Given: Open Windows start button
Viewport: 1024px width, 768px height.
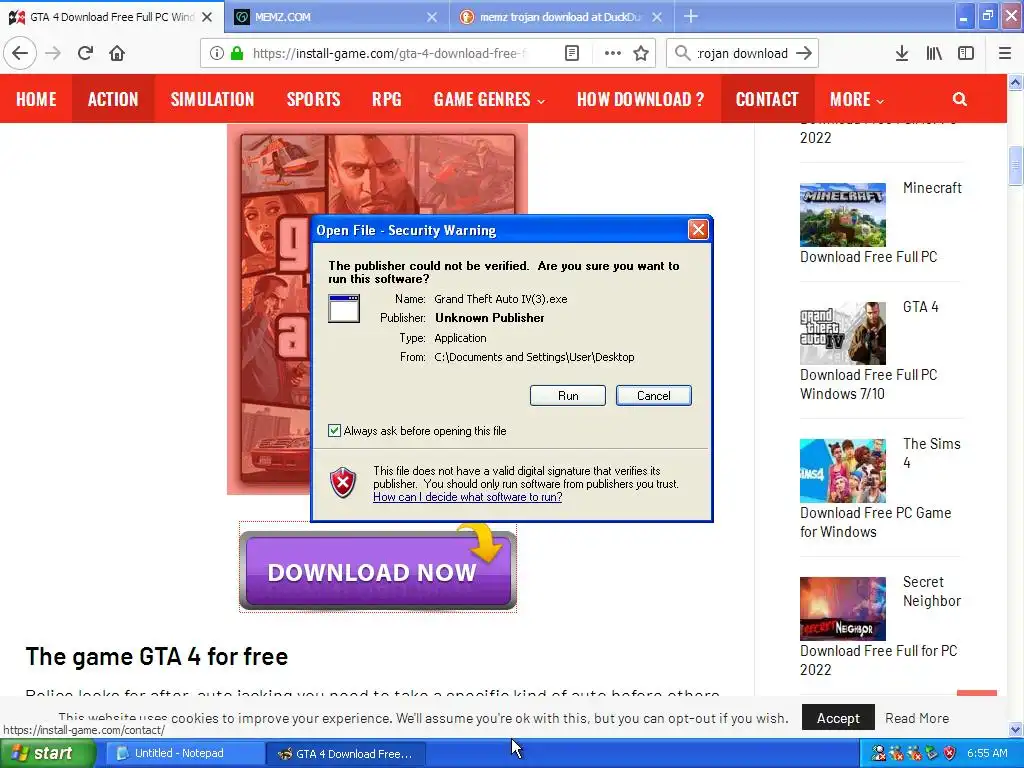Looking at the screenshot, I should 47,753.
